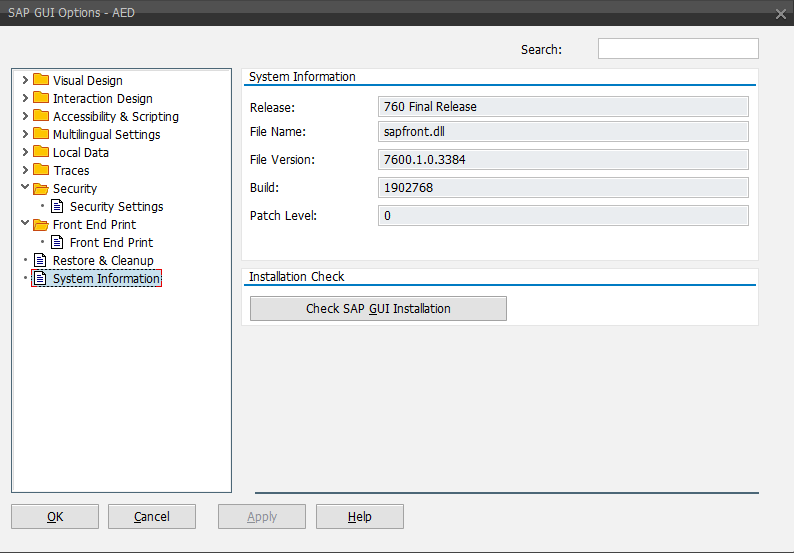Select the Security folder label
Viewport: 794px width, 553px height.
pyautogui.click(x=75, y=188)
